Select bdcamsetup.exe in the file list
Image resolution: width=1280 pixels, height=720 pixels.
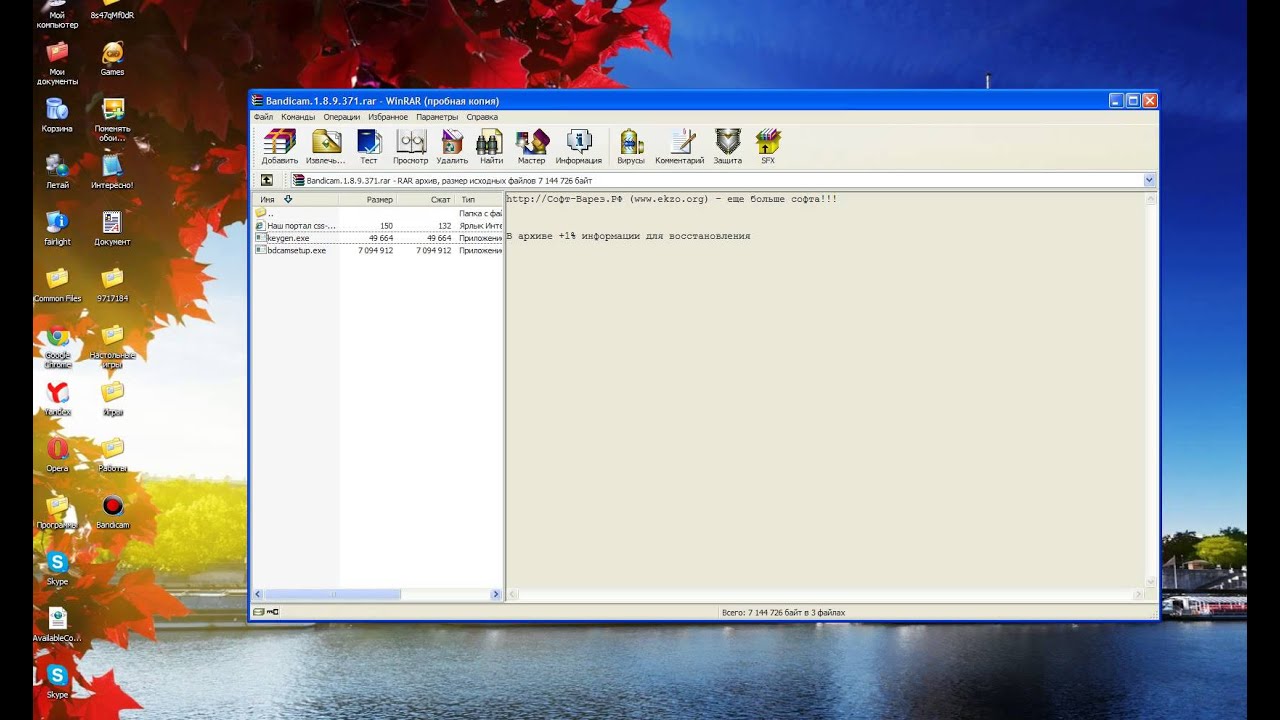(x=378, y=250)
